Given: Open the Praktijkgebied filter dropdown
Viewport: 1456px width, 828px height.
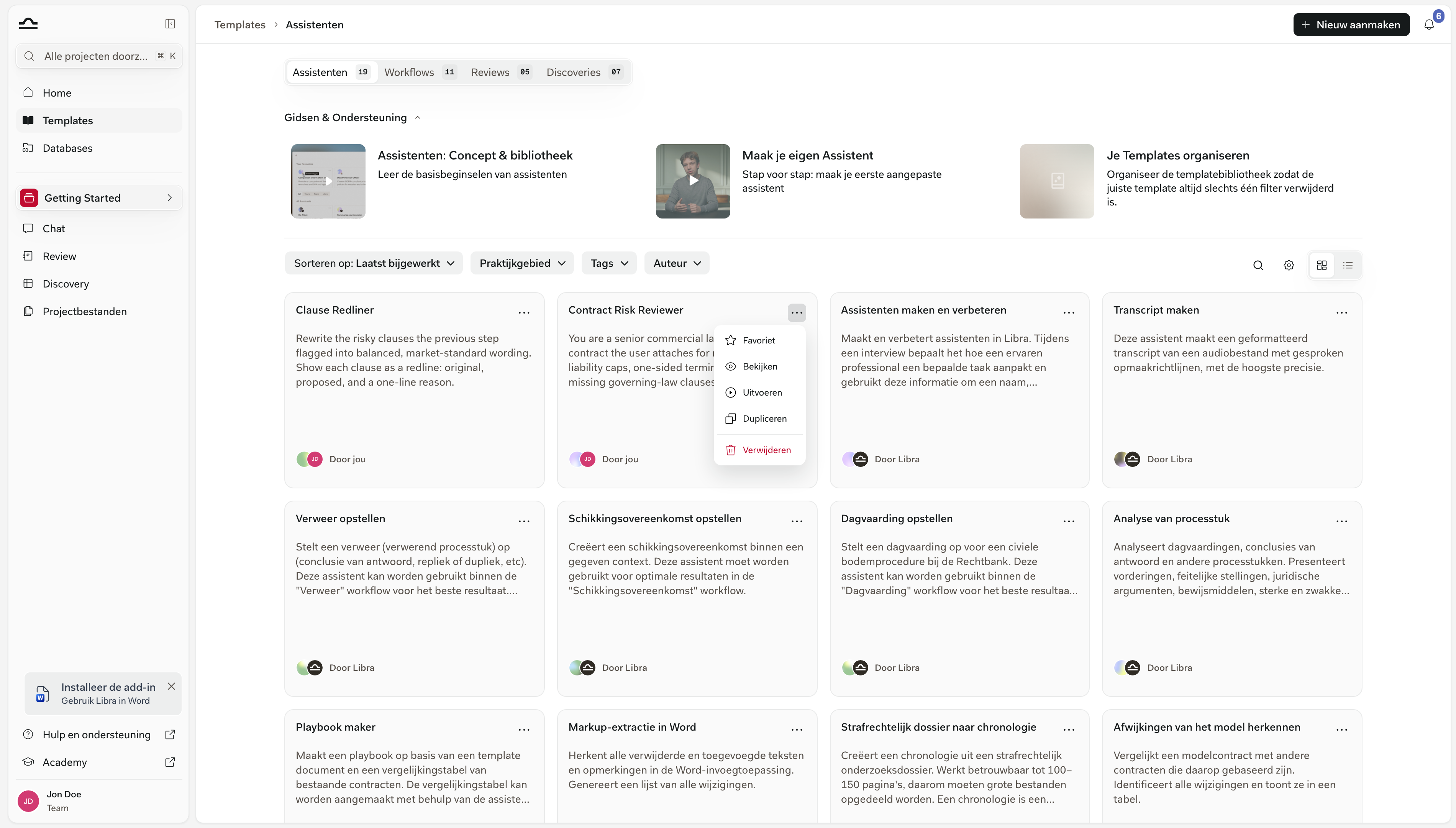Looking at the screenshot, I should click(522, 263).
